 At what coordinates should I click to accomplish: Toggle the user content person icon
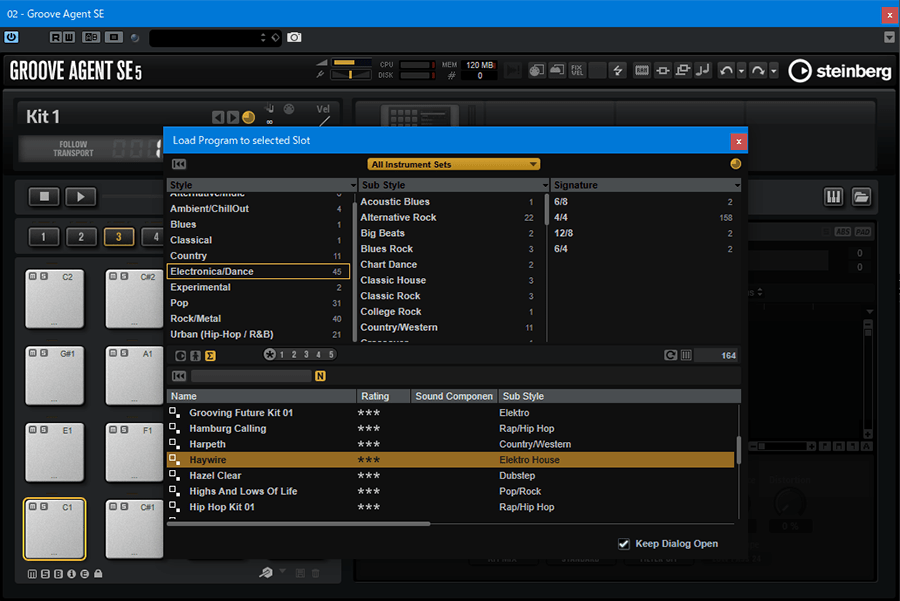pos(196,356)
